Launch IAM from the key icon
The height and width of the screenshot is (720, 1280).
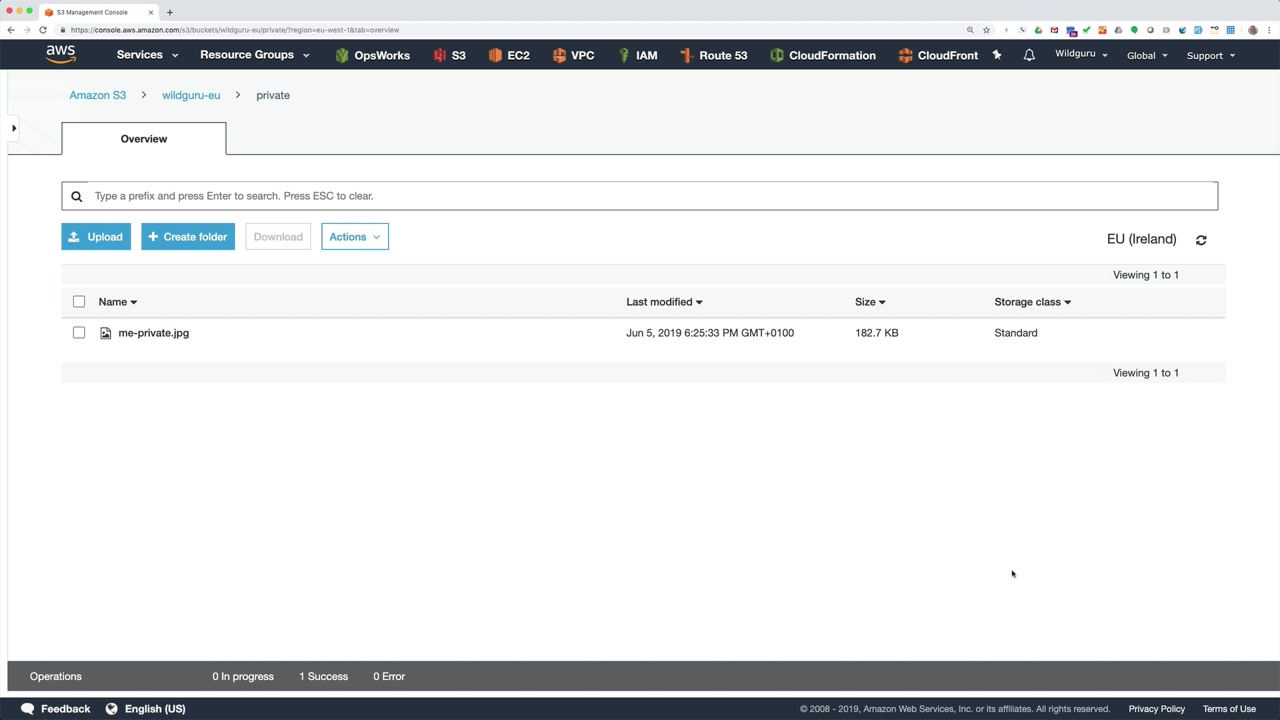tap(624, 55)
